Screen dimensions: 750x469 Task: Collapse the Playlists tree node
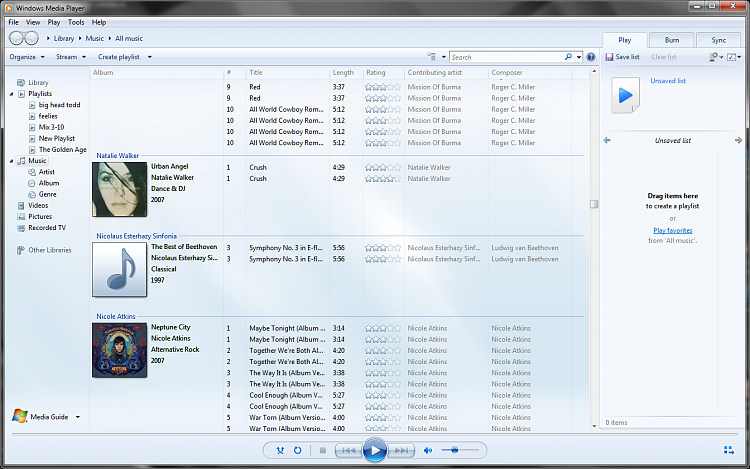[11, 94]
